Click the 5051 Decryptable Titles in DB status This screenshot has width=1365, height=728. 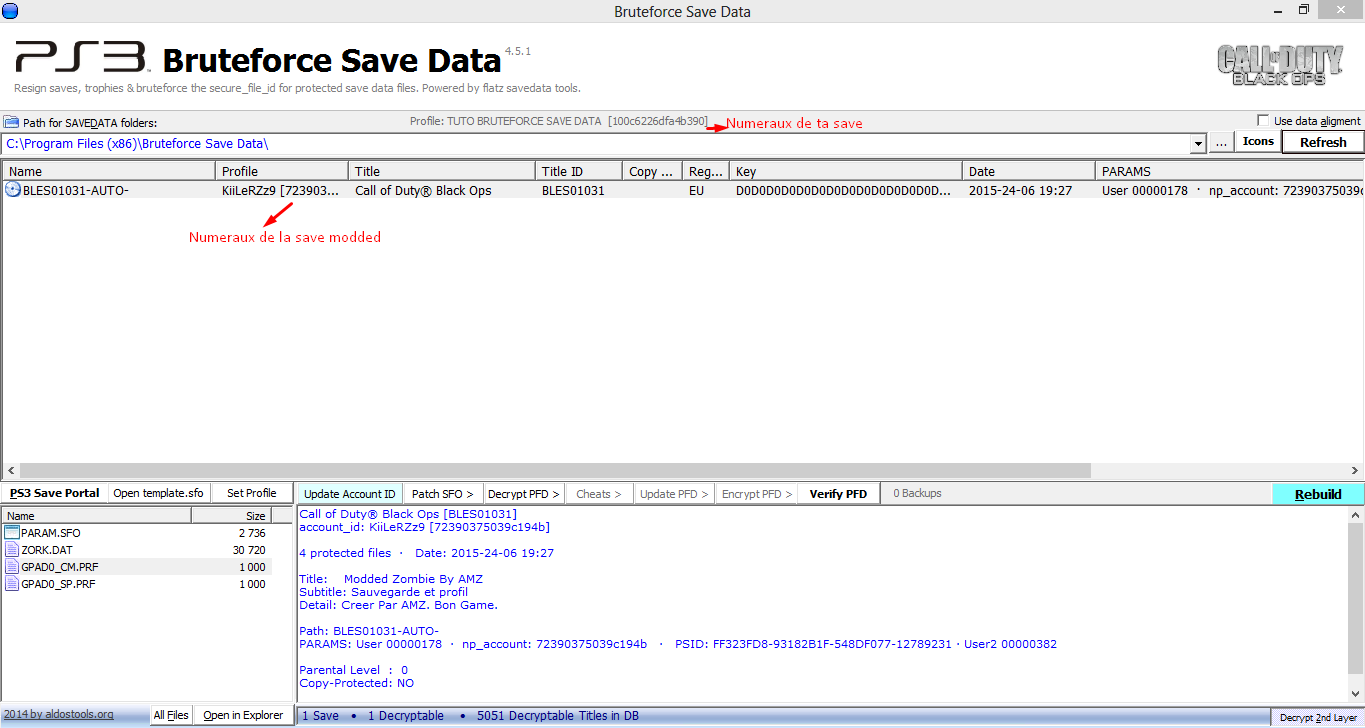(x=558, y=716)
